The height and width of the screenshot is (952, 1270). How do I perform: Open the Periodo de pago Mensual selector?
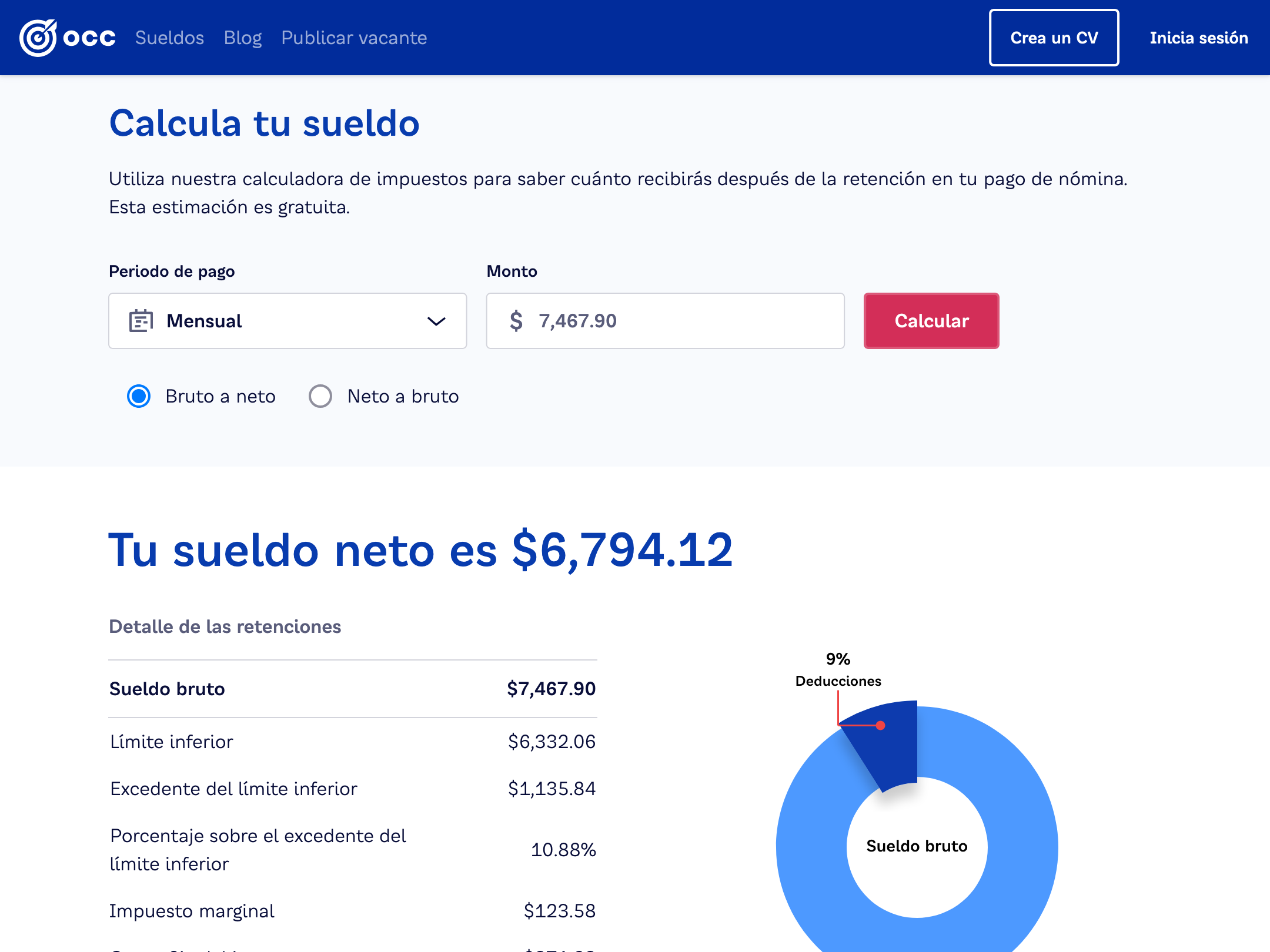click(288, 321)
